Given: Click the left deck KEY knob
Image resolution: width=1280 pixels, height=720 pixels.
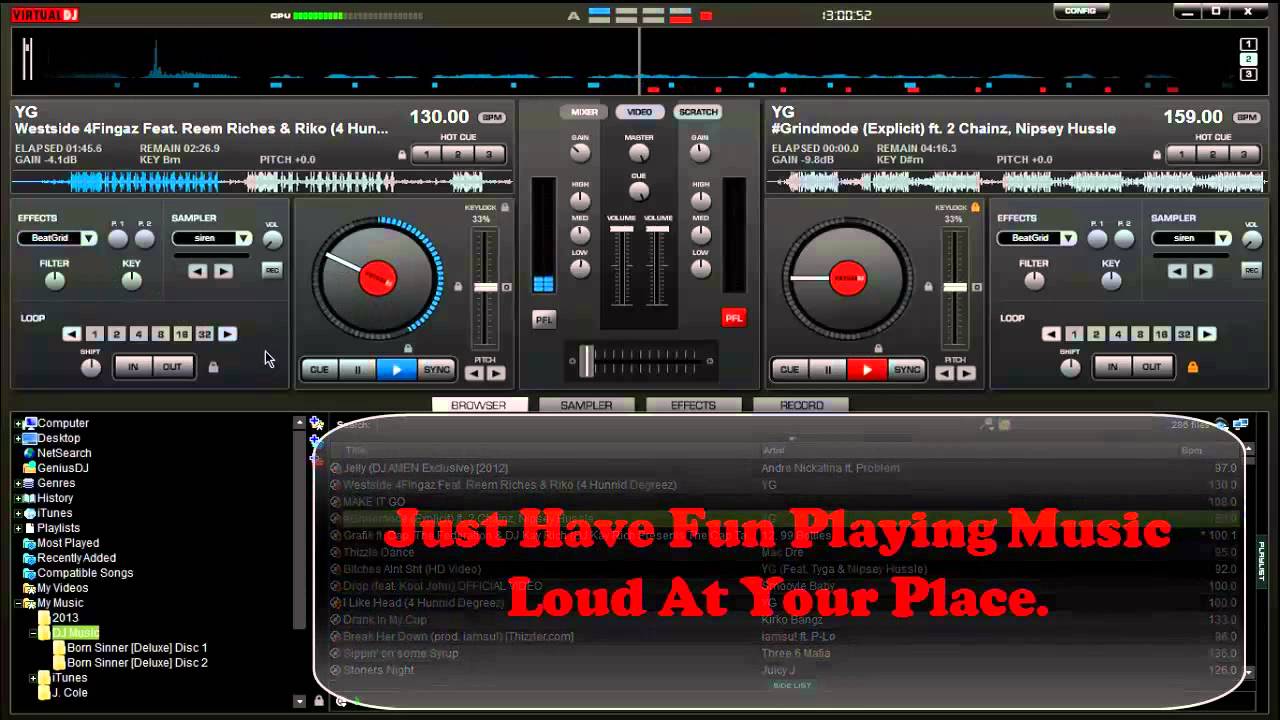Looking at the screenshot, I should point(131,281).
